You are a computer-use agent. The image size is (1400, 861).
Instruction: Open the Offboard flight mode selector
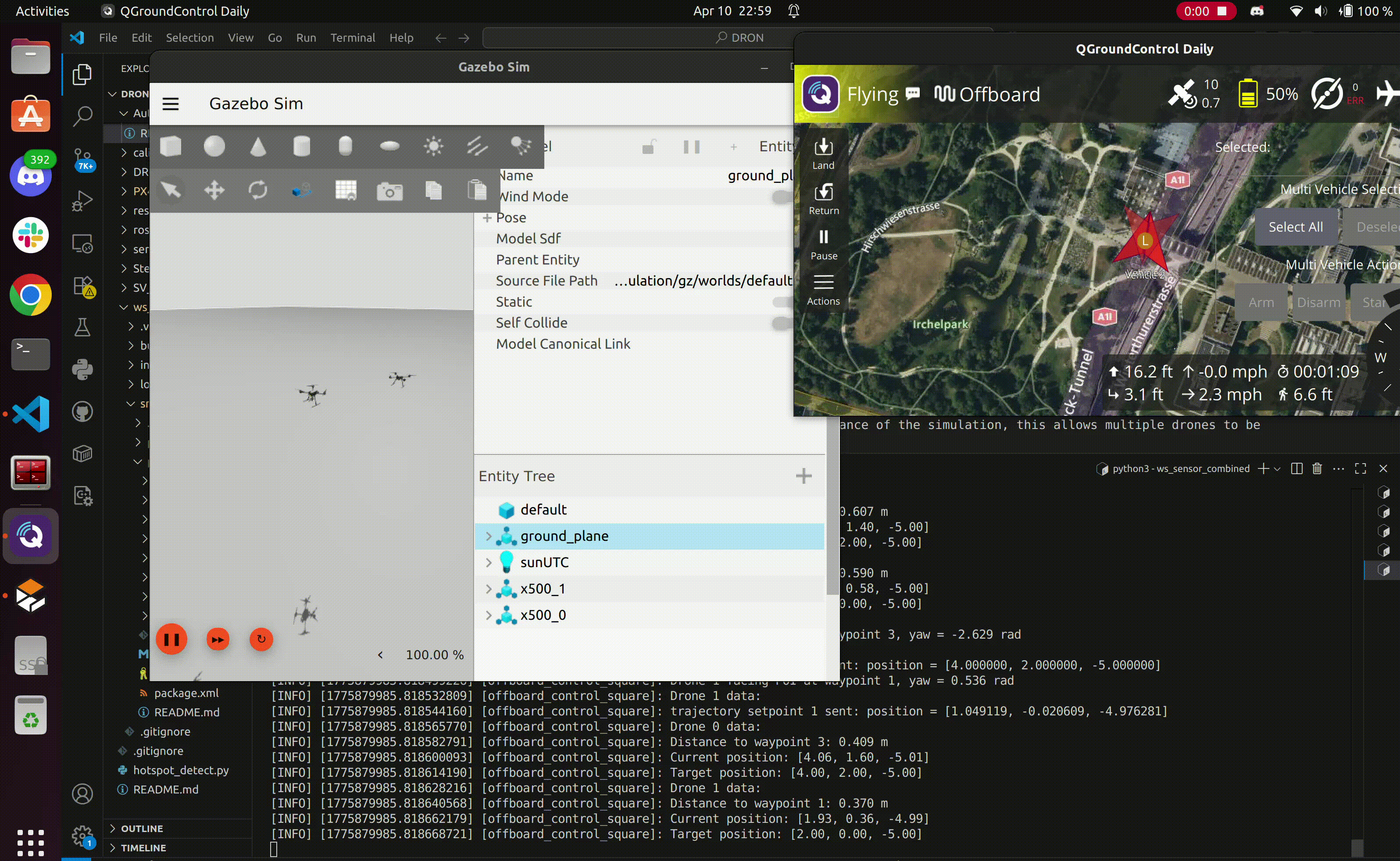tap(987, 94)
